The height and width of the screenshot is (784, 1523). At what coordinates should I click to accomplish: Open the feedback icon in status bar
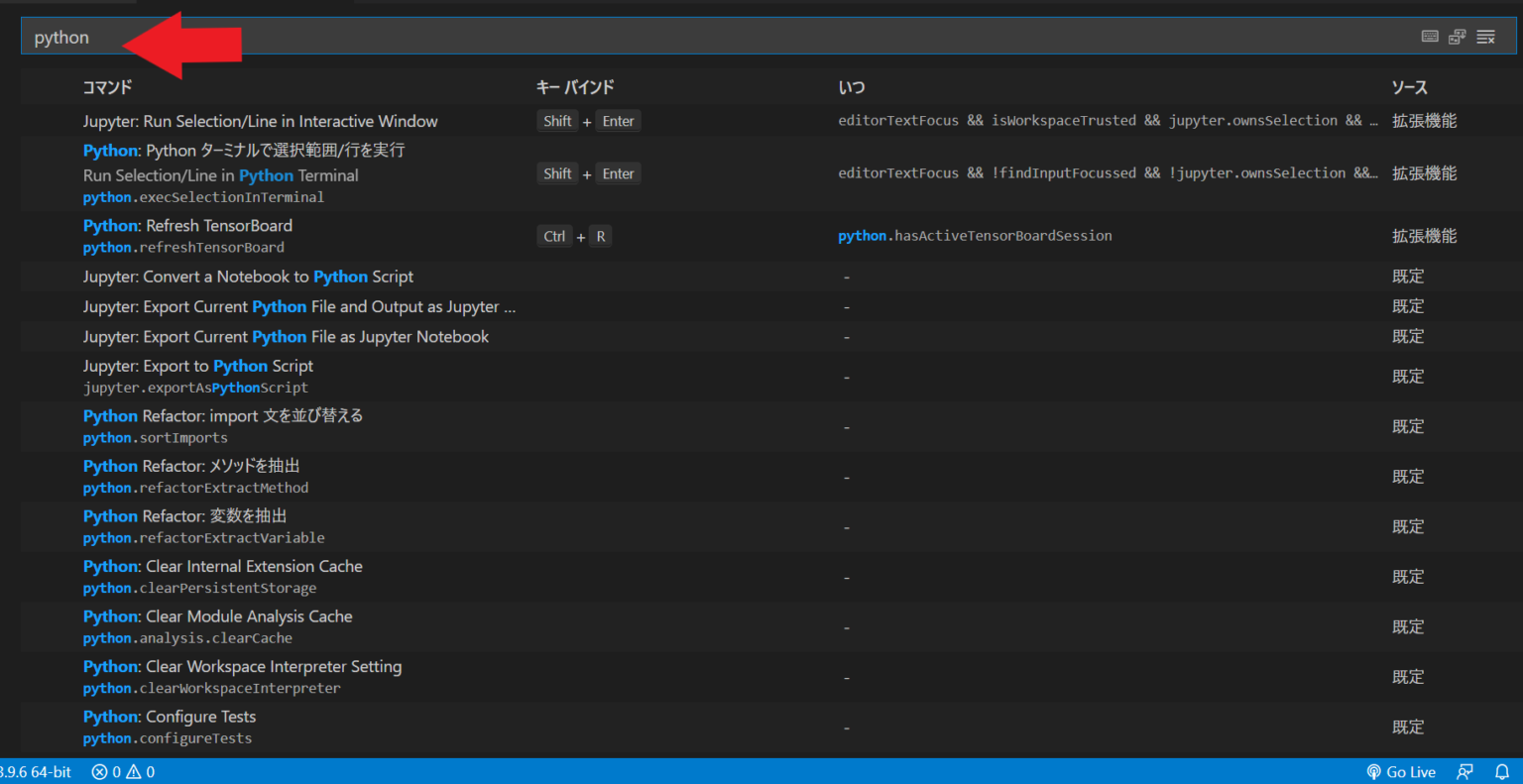pyautogui.click(x=1464, y=772)
